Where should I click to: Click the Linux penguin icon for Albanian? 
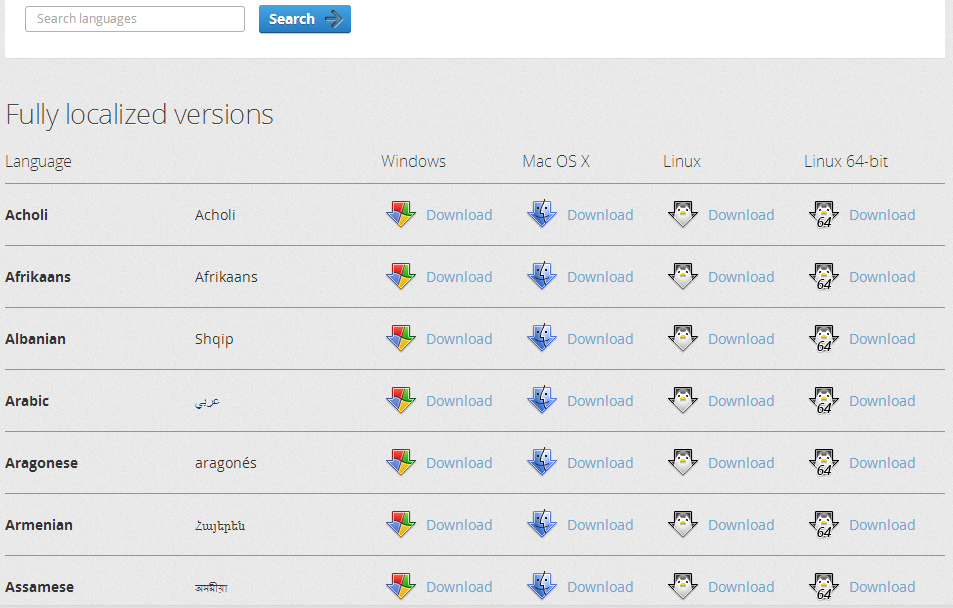point(683,338)
